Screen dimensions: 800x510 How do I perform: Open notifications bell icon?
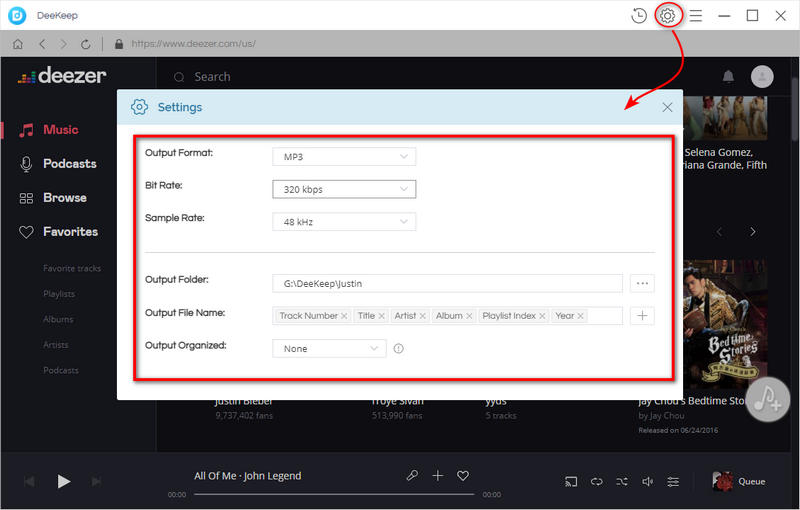click(x=728, y=76)
